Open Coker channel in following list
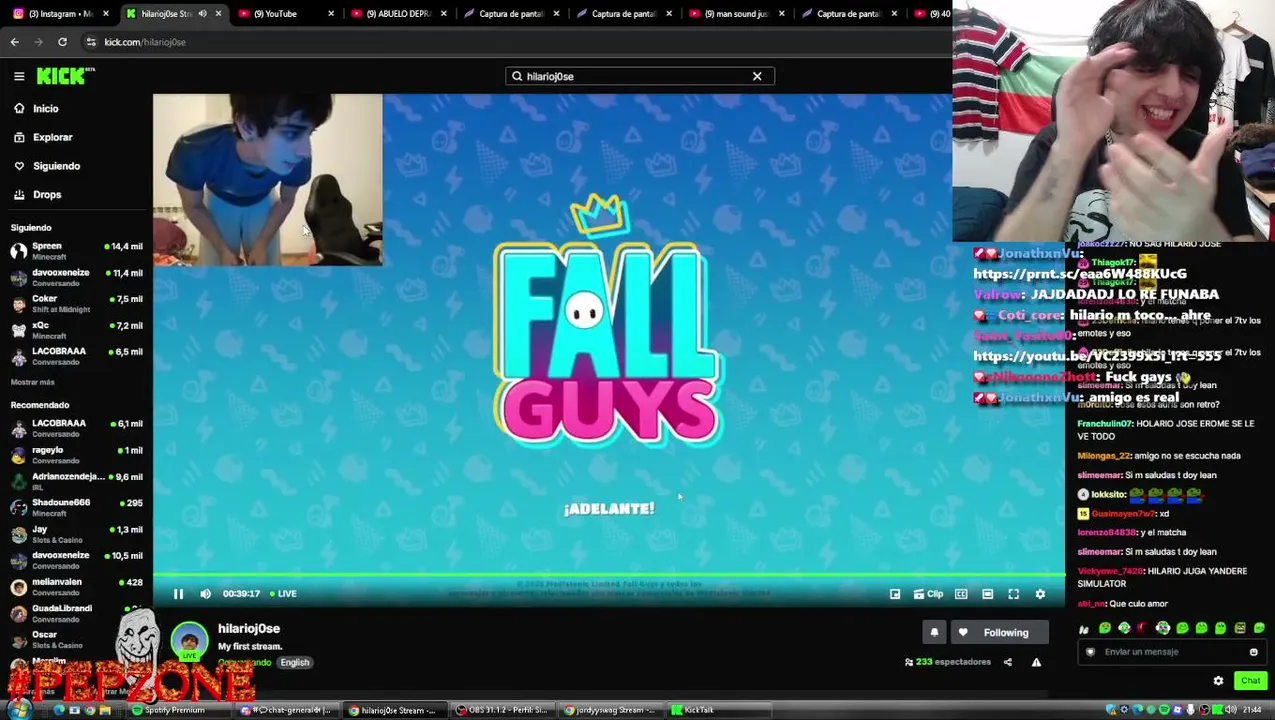 76,303
